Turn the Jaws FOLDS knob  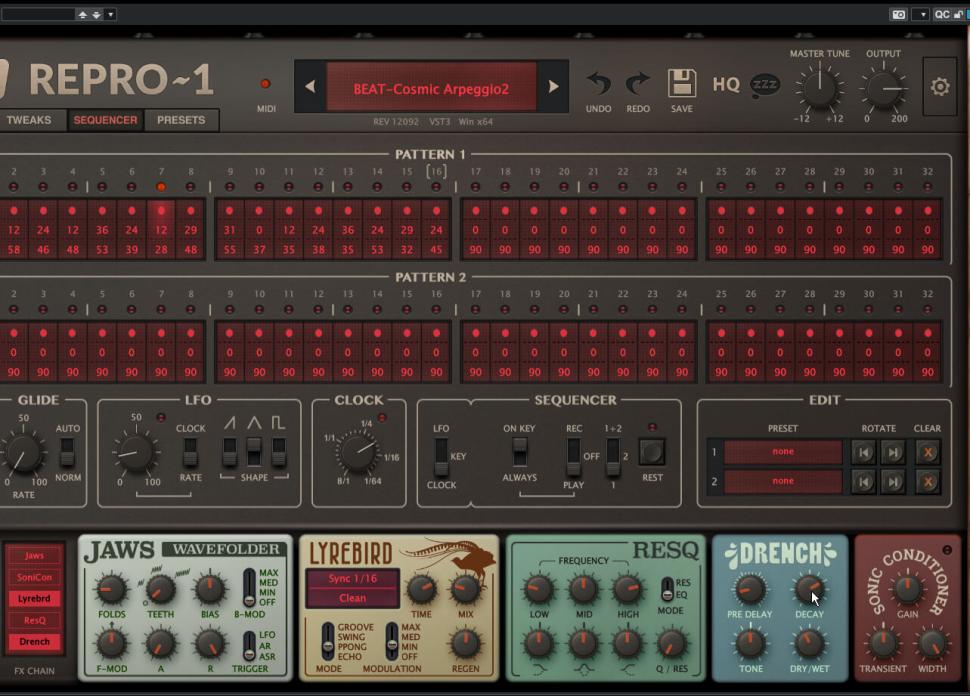click(x=111, y=590)
